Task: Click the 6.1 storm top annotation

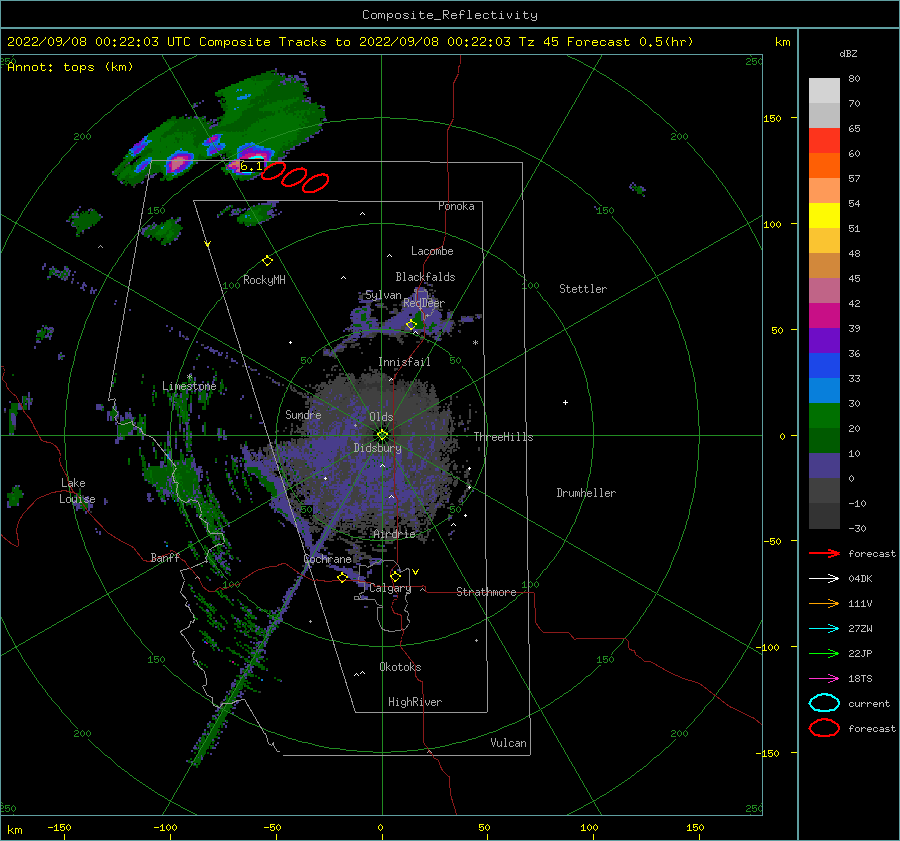Action: [x=251, y=166]
